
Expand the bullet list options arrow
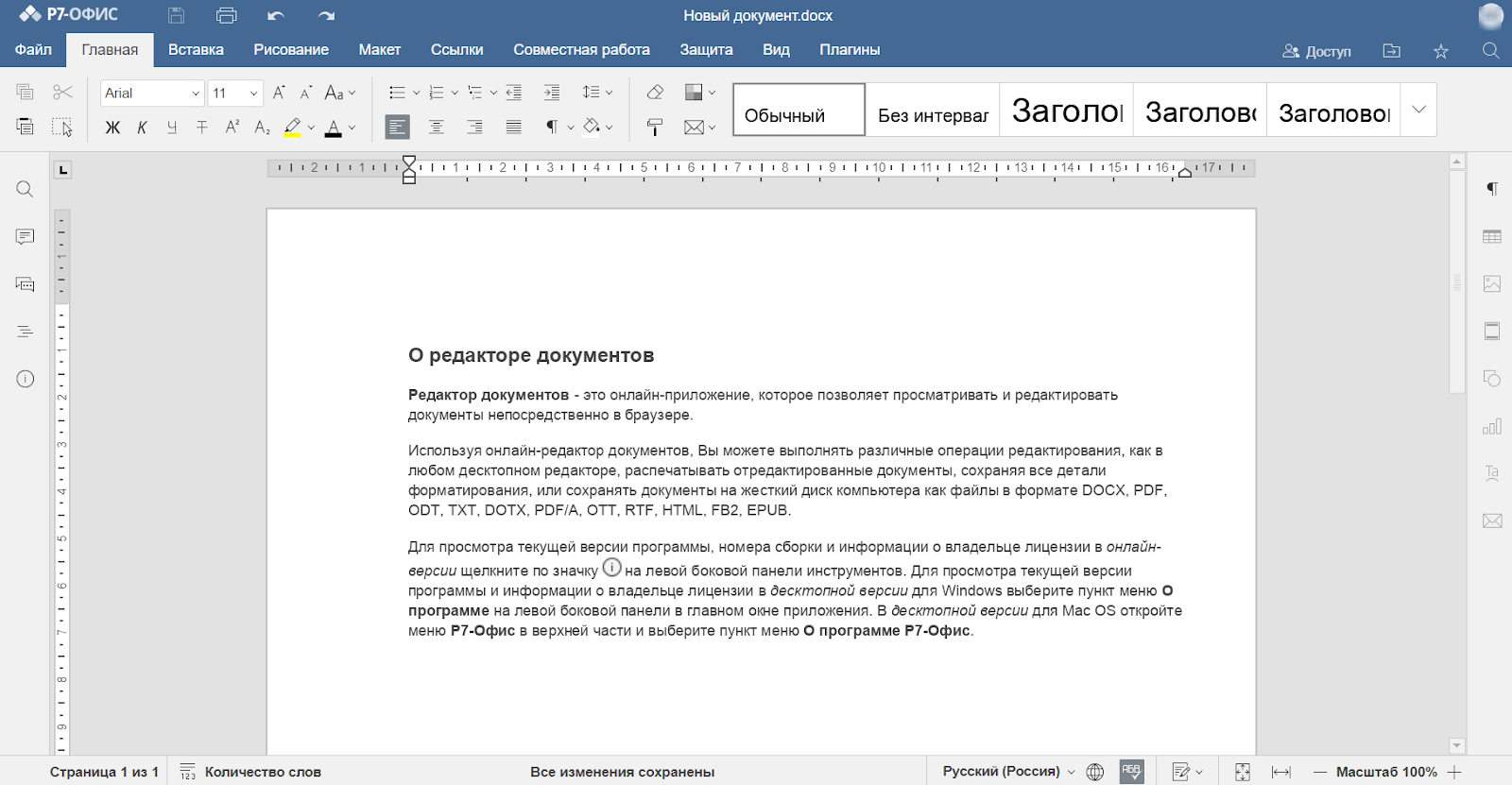pos(416,93)
